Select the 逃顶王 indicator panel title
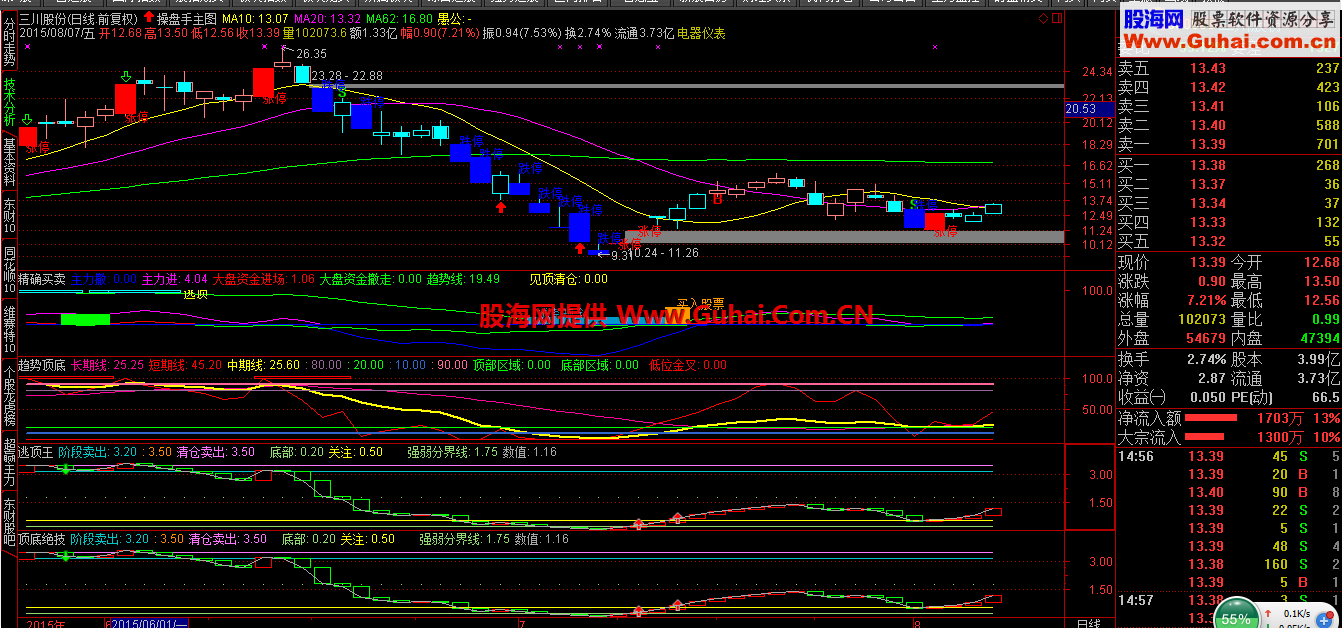 point(37,452)
